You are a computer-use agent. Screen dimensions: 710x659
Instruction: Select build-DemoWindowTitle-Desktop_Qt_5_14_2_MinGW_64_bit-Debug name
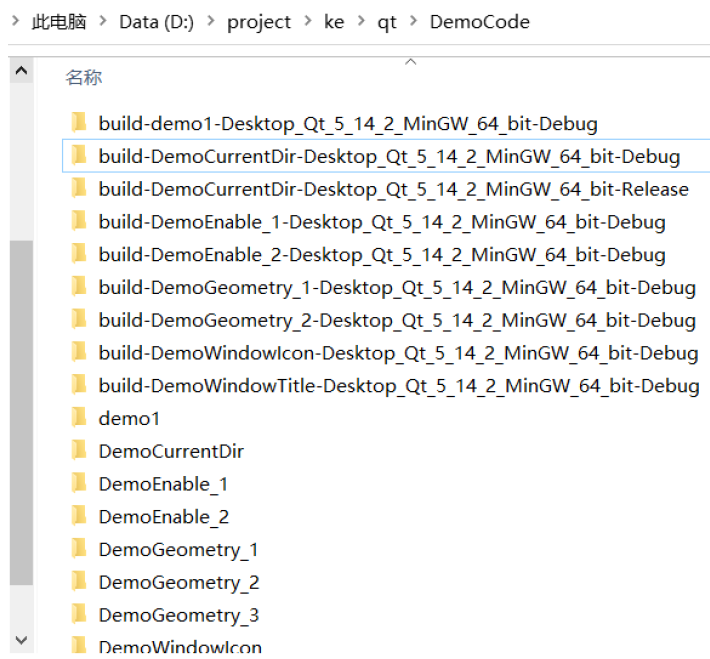(399, 386)
